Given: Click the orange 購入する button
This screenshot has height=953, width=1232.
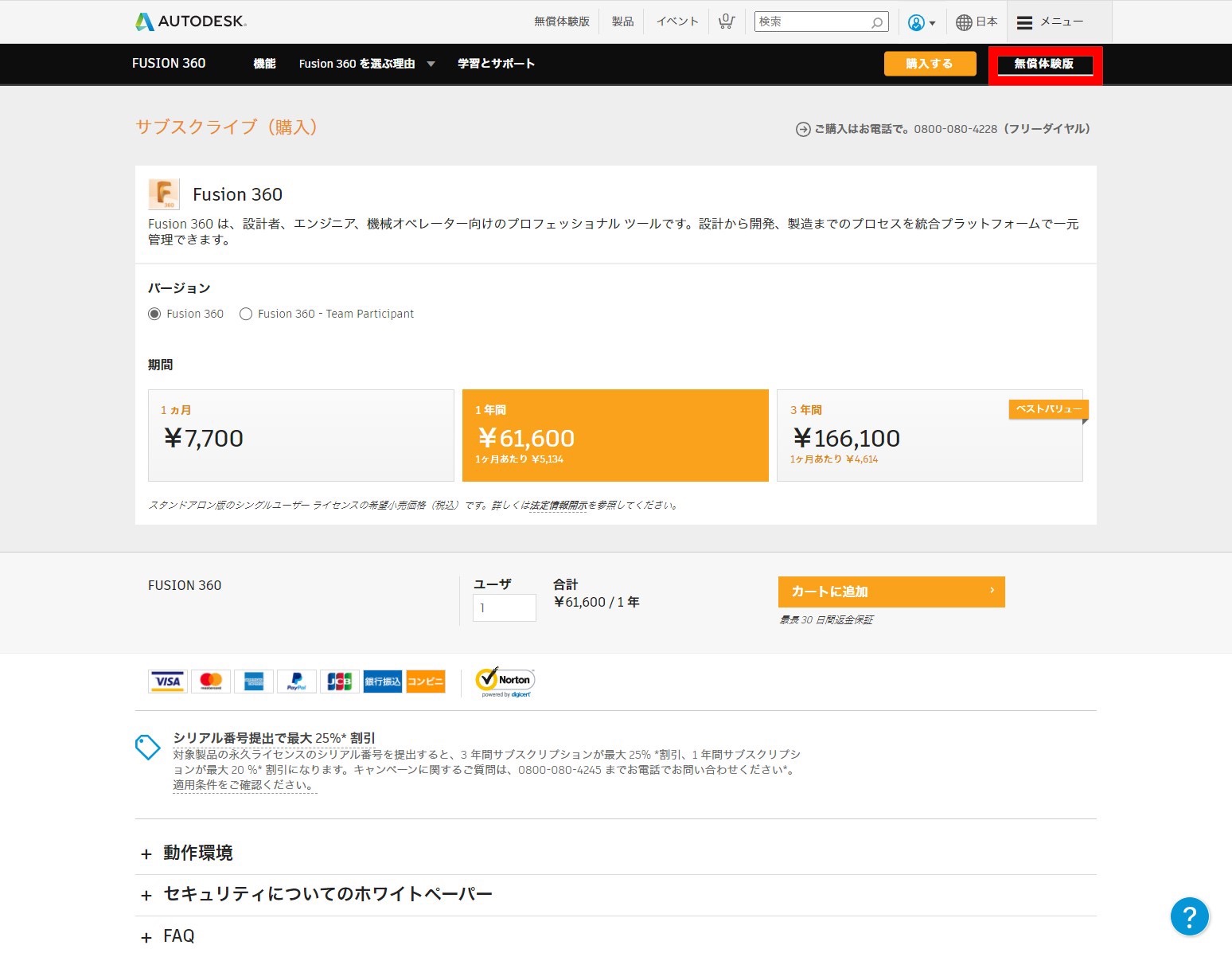Looking at the screenshot, I should click(x=930, y=64).
